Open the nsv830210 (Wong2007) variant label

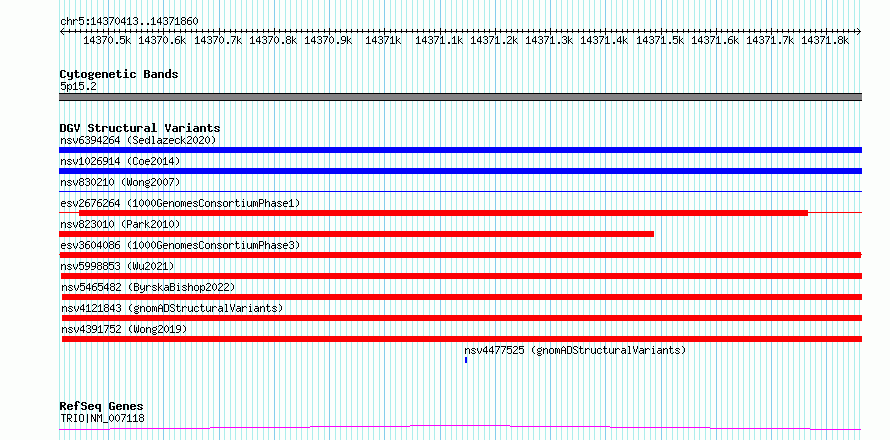(120, 182)
